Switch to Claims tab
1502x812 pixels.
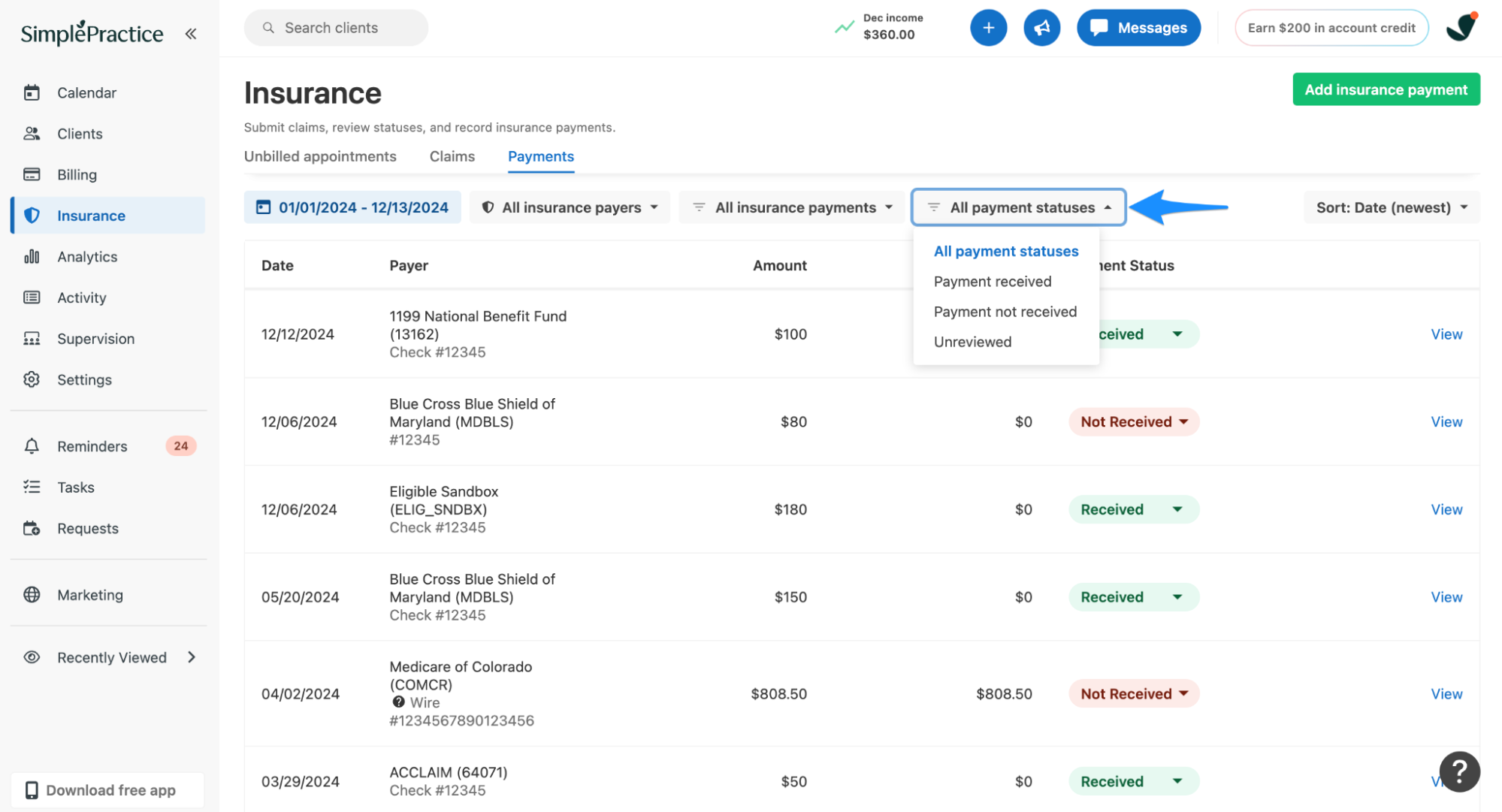(x=452, y=156)
